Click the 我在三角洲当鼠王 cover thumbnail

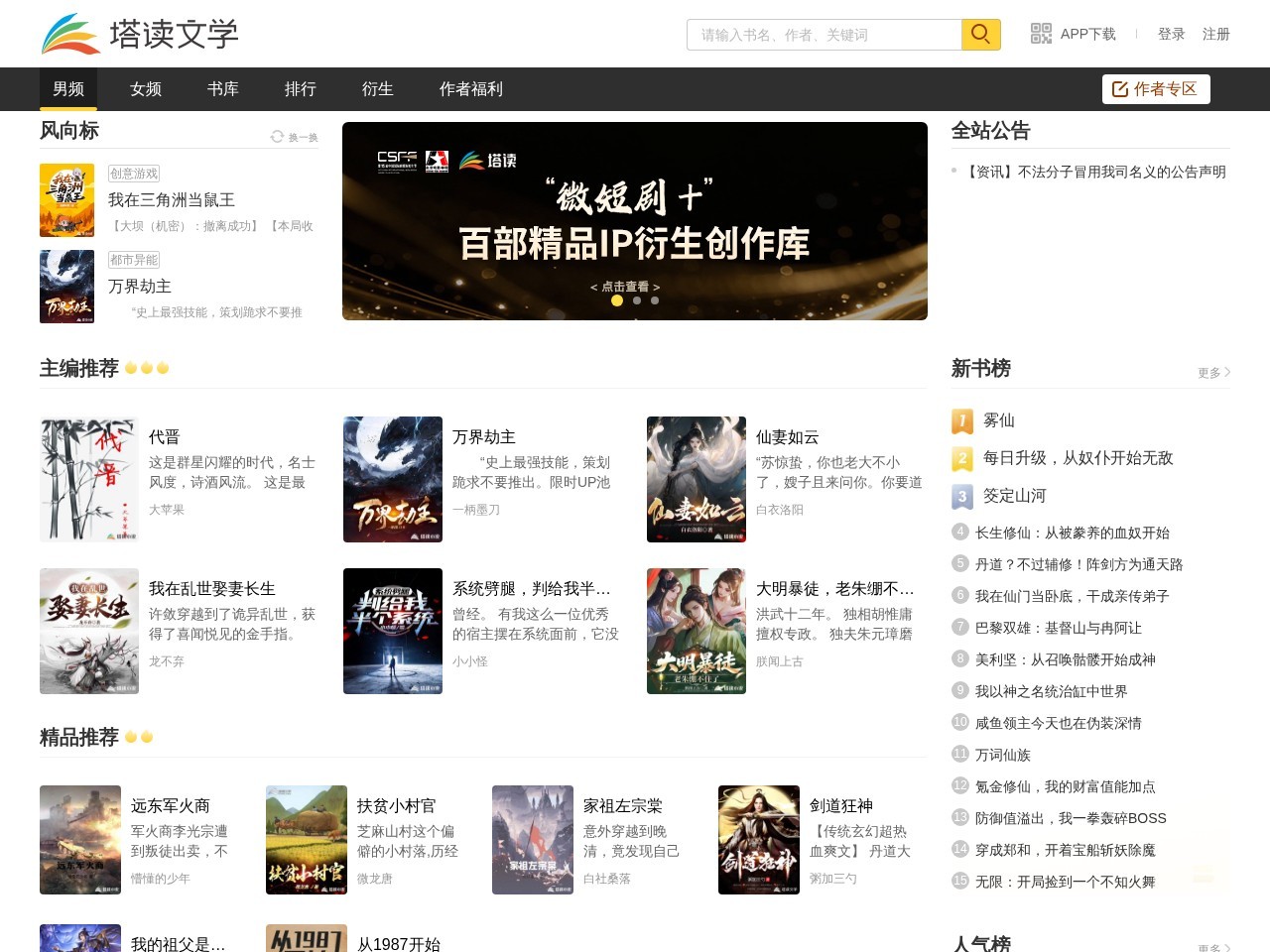(x=67, y=200)
